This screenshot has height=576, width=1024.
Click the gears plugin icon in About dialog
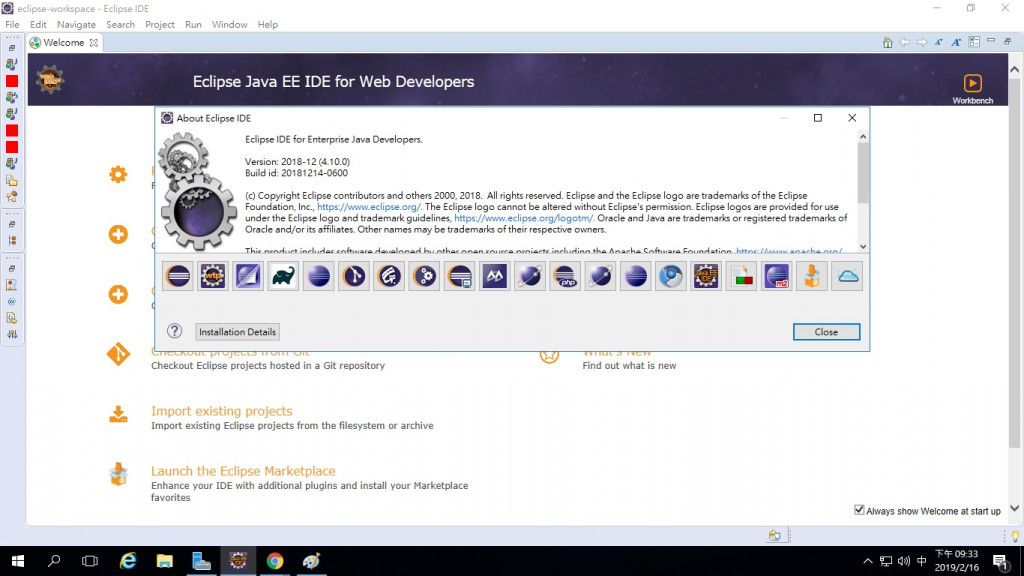[x=424, y=276]
